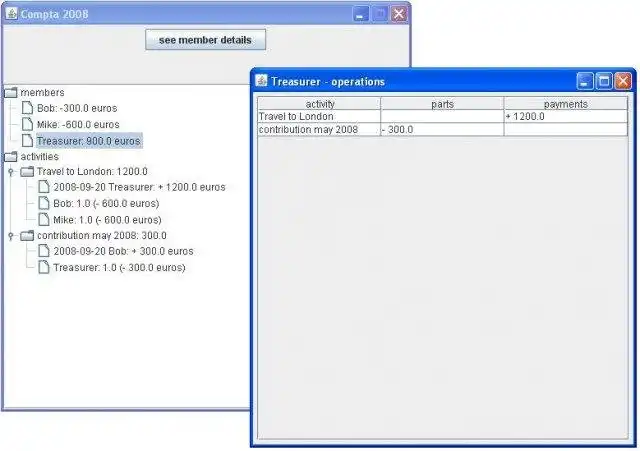
Task: Click the 'activity' column header
Action: pos(320,104)
